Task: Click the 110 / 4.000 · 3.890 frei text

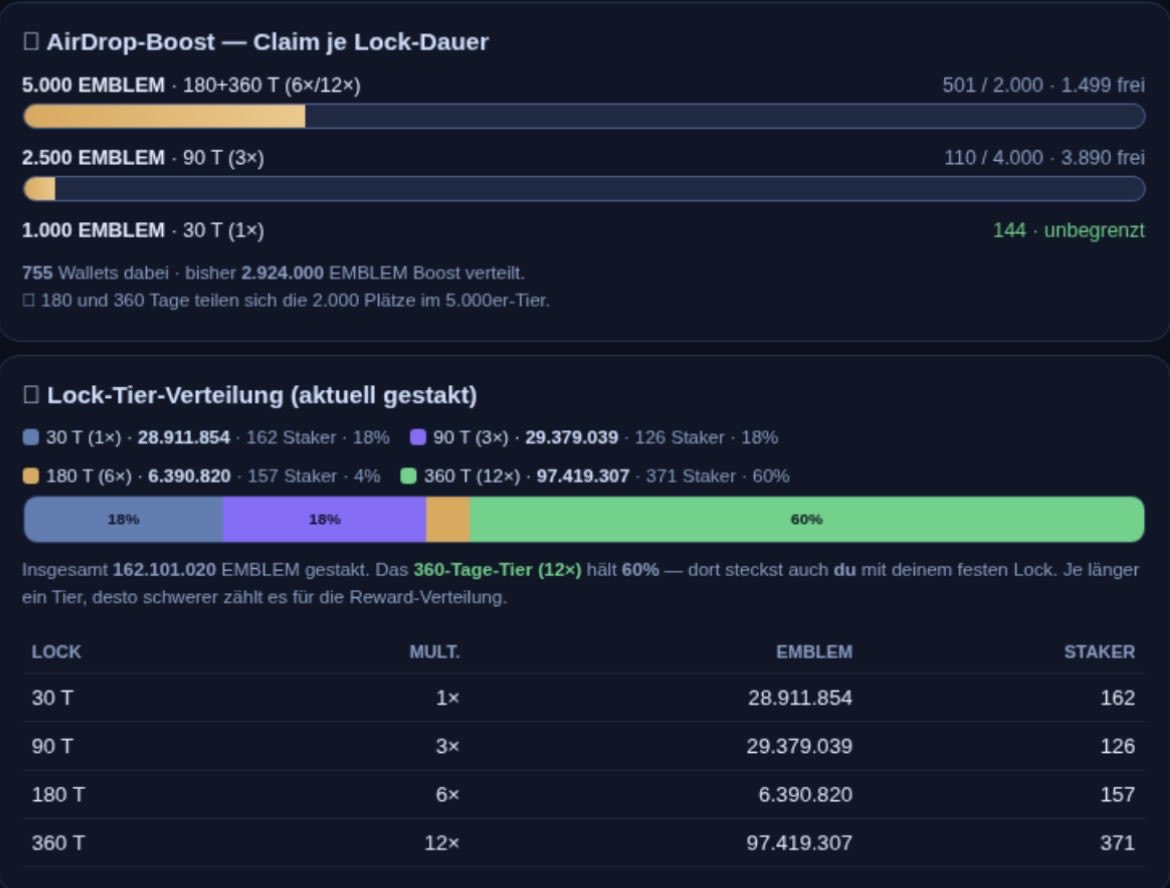Action: click(x=1044, y=157)
